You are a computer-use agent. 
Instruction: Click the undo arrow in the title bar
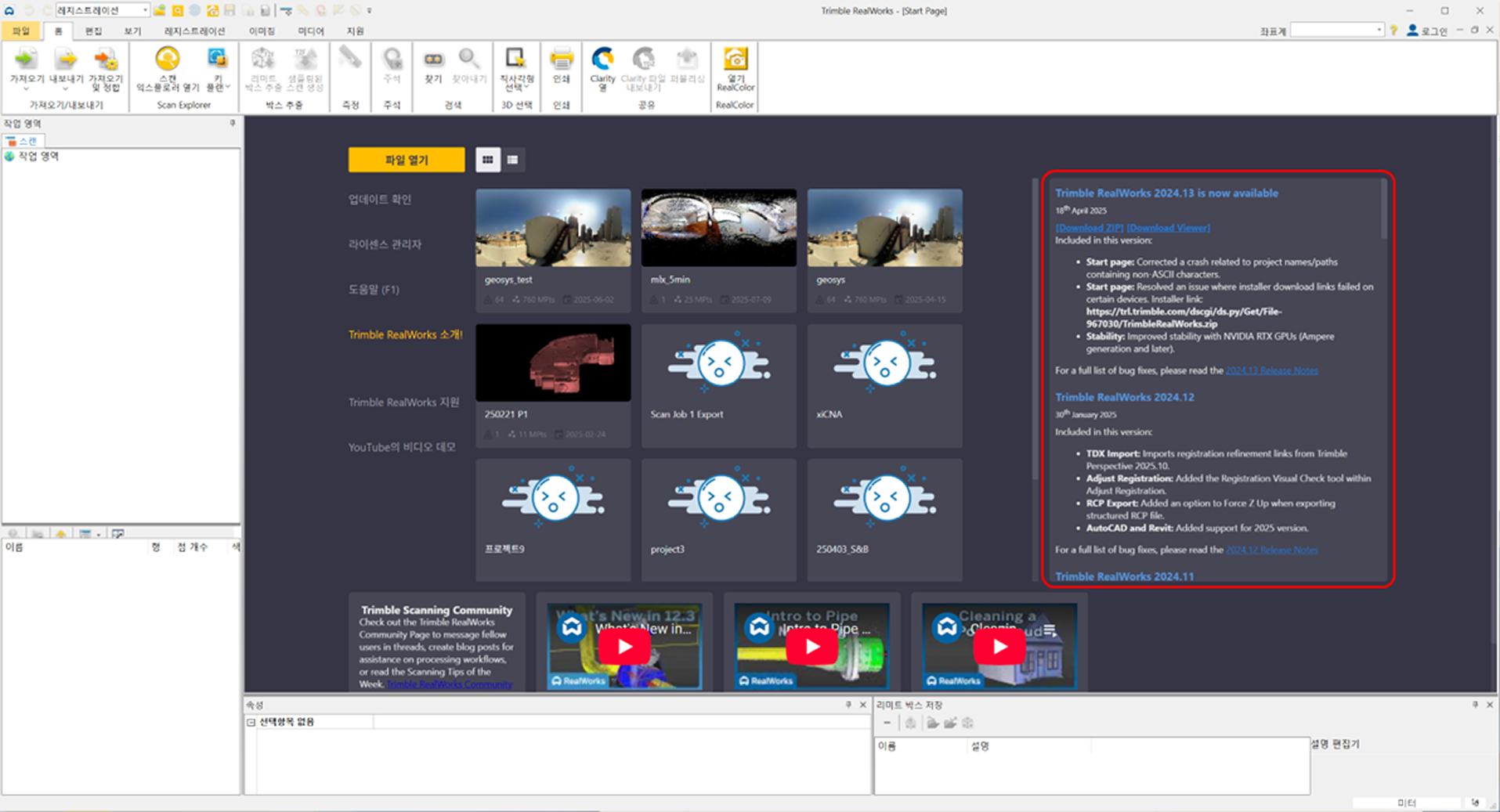coord(30,10)
